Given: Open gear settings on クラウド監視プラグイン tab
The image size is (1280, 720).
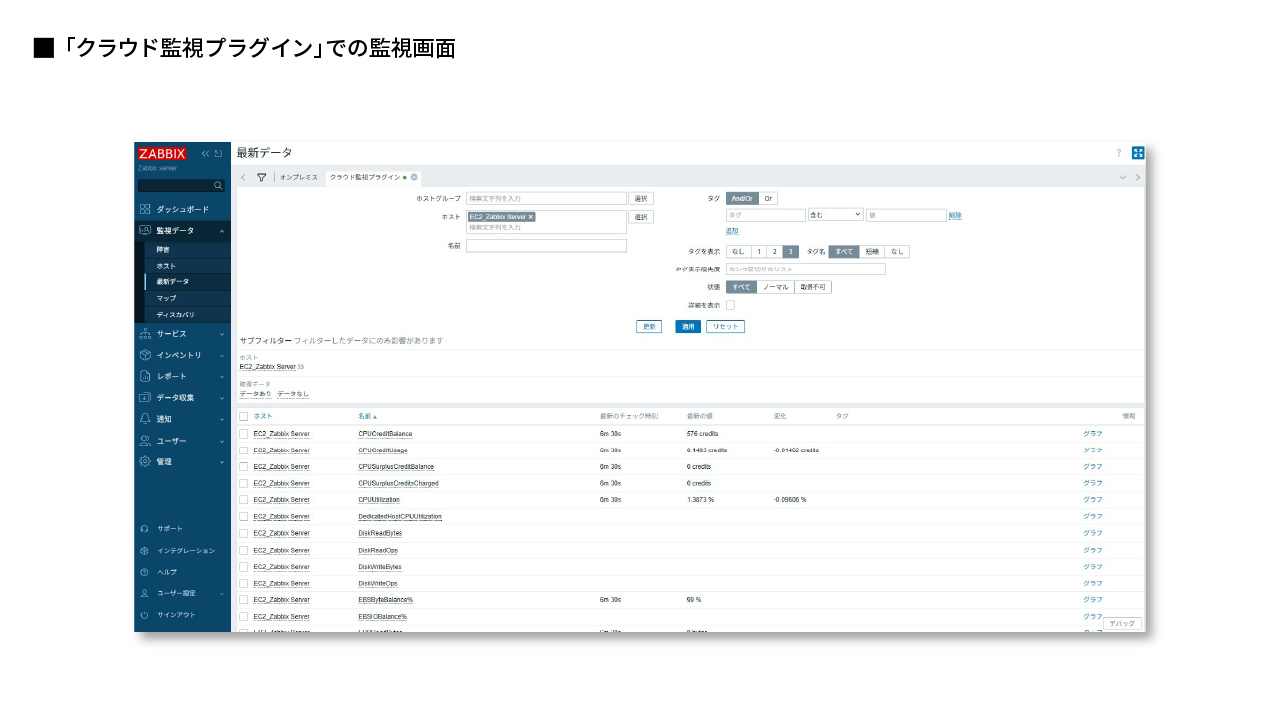Looking at the screenshot, I should 414,177.
